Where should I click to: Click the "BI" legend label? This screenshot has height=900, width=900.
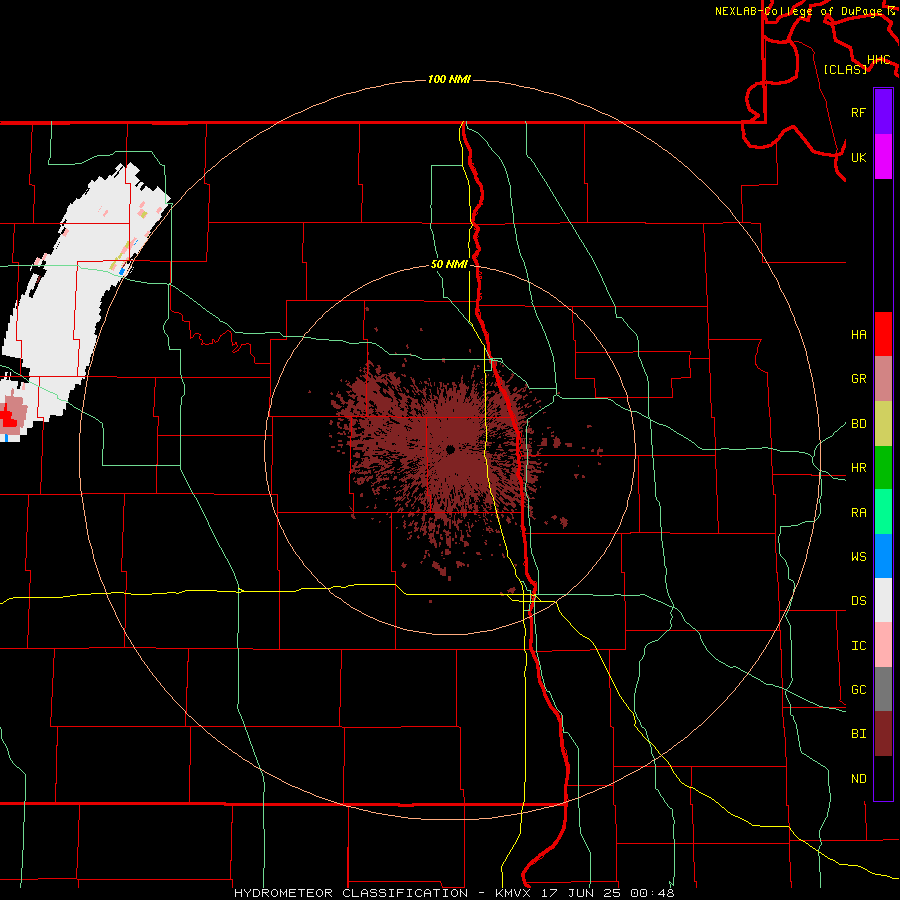click(x=858, y=734)
